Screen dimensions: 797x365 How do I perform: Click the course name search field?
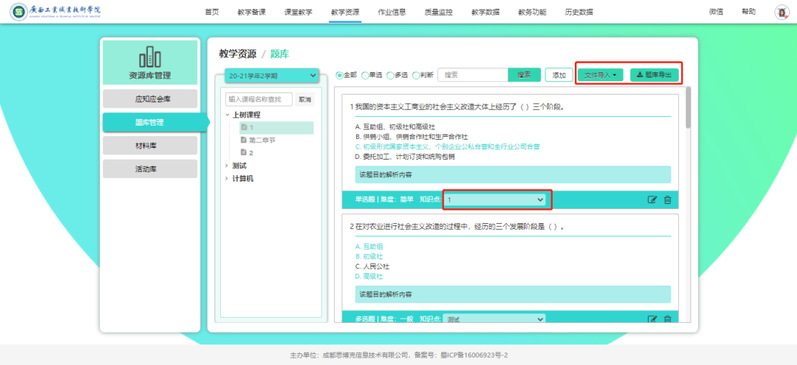click(259, 99)
